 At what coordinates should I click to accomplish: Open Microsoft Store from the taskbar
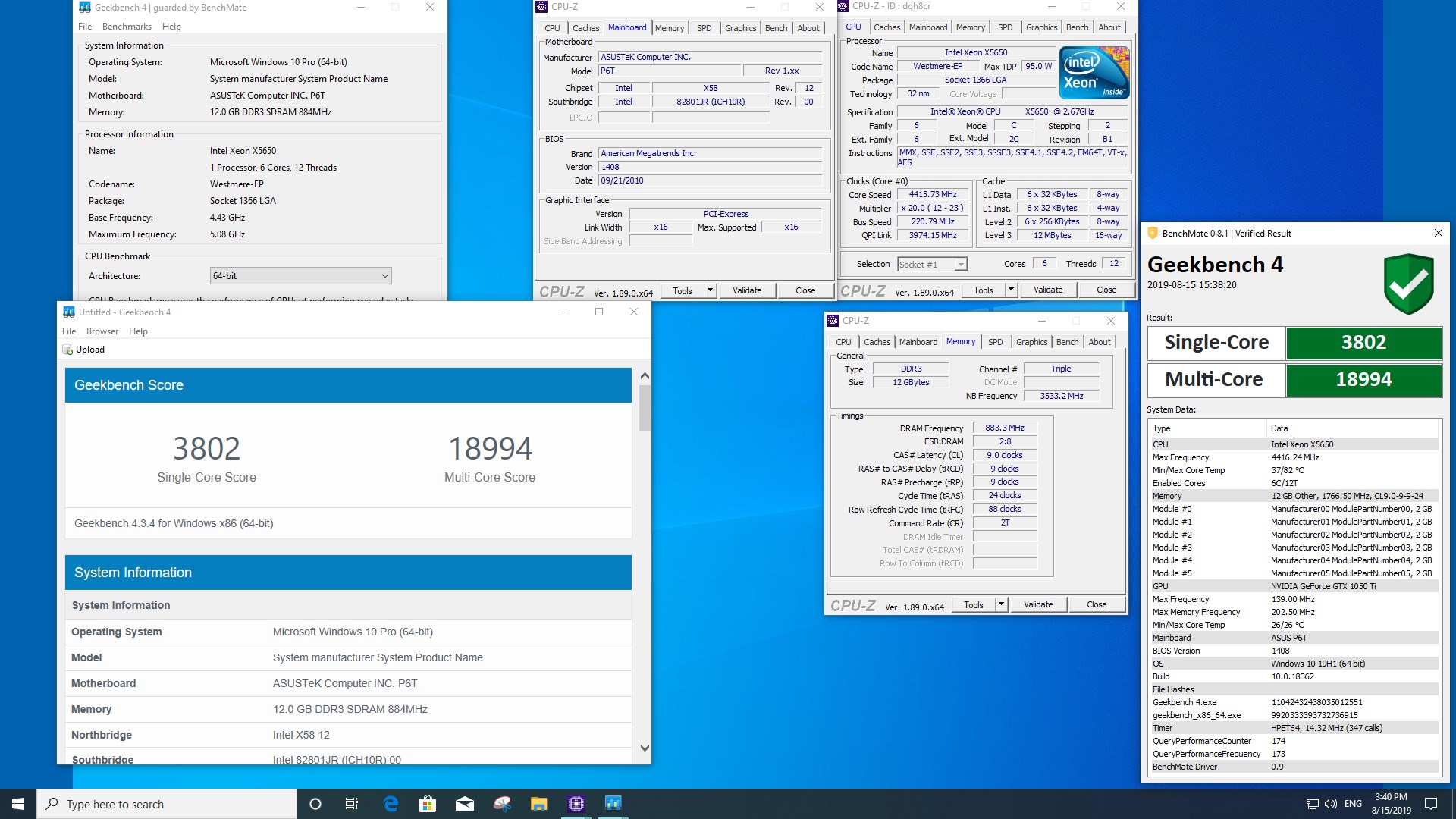point(428,804)
